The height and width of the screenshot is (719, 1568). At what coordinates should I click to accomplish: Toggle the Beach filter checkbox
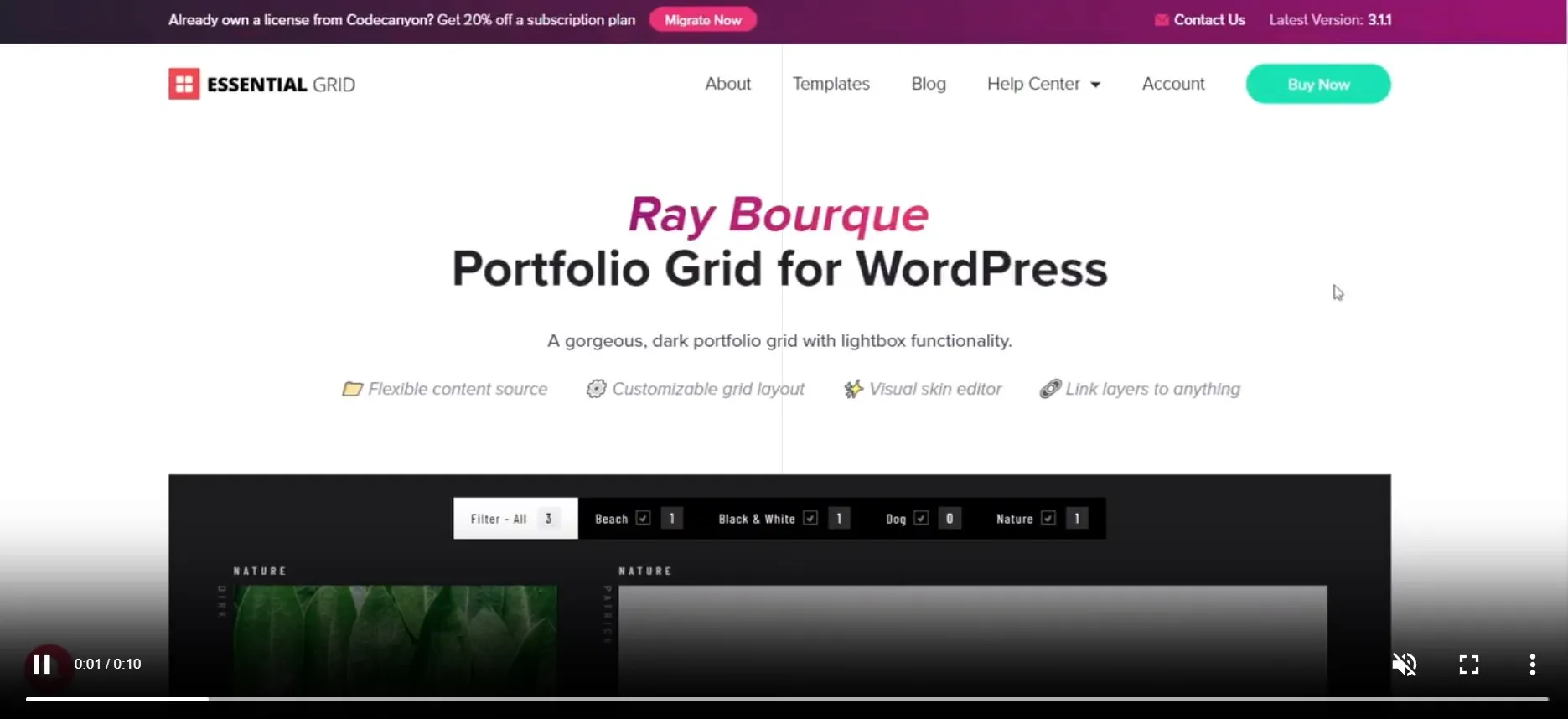(x=643, y=518)
